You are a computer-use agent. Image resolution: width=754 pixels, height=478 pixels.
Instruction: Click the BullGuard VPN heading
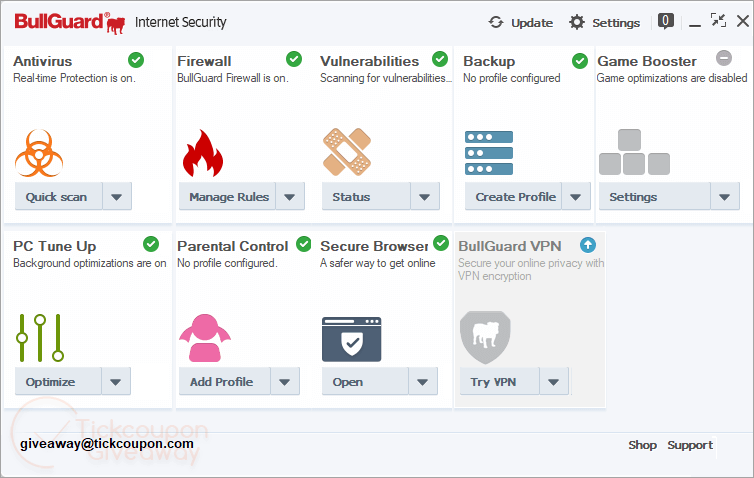point(509,246)
